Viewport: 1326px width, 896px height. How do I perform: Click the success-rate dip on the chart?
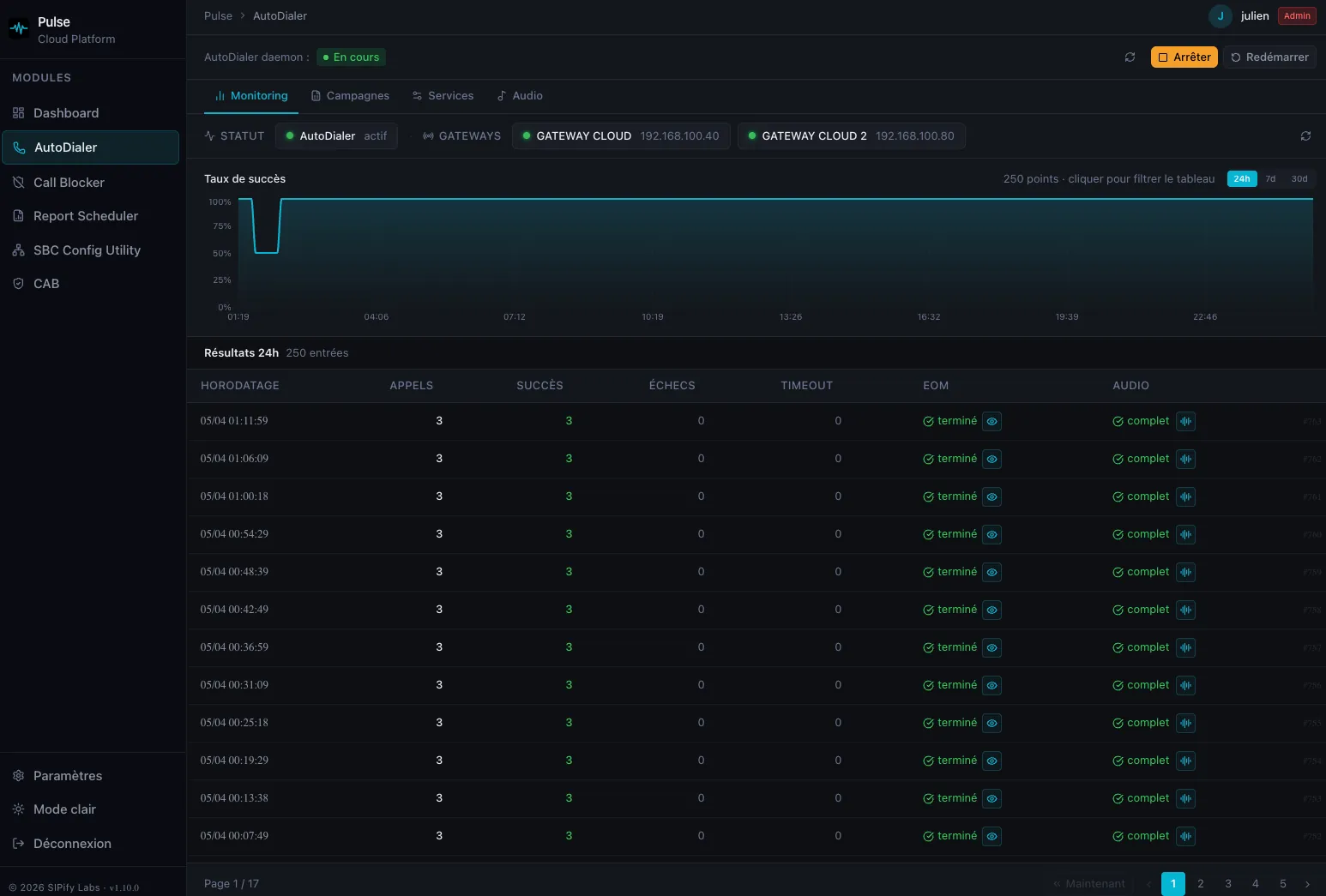pyautogui.click(x=267, y=252)
